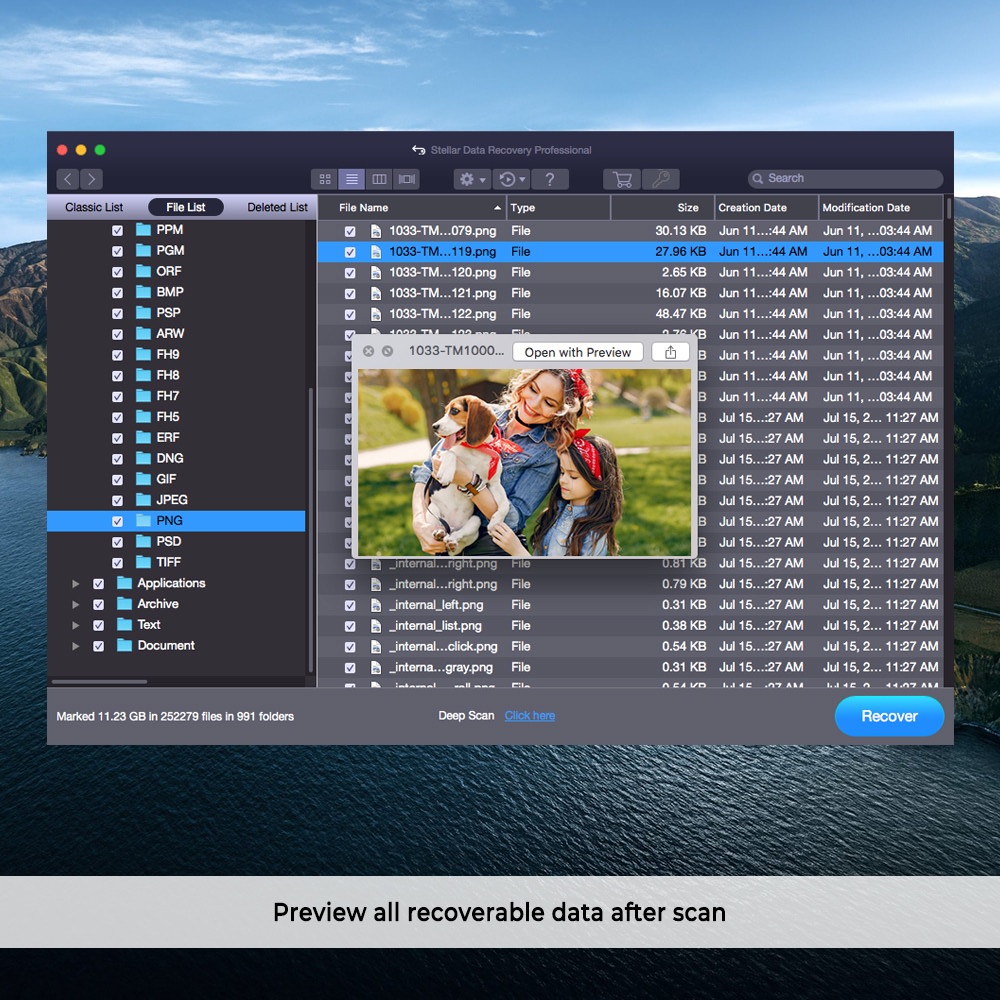The height and width of the screenshot is (1000, 1000).
Task: Uncheck the Applications folder checkbox
Action: pos(98,584)
